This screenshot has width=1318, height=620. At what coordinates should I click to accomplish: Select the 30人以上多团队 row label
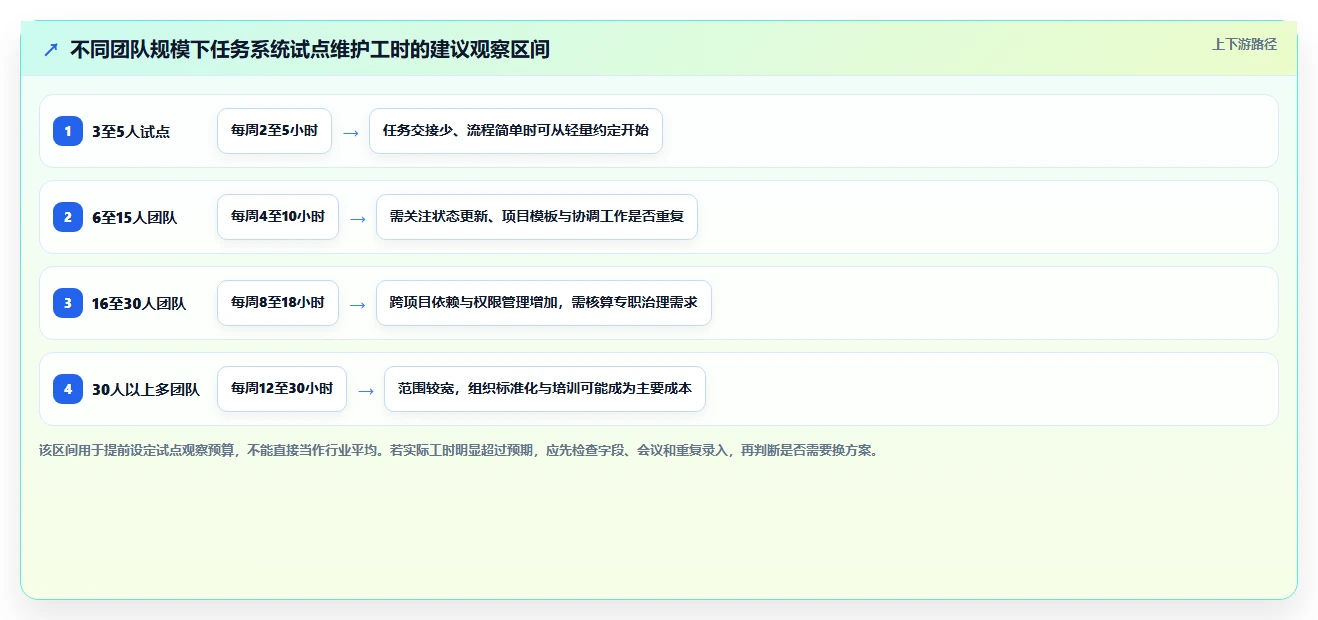pos(146,390)
